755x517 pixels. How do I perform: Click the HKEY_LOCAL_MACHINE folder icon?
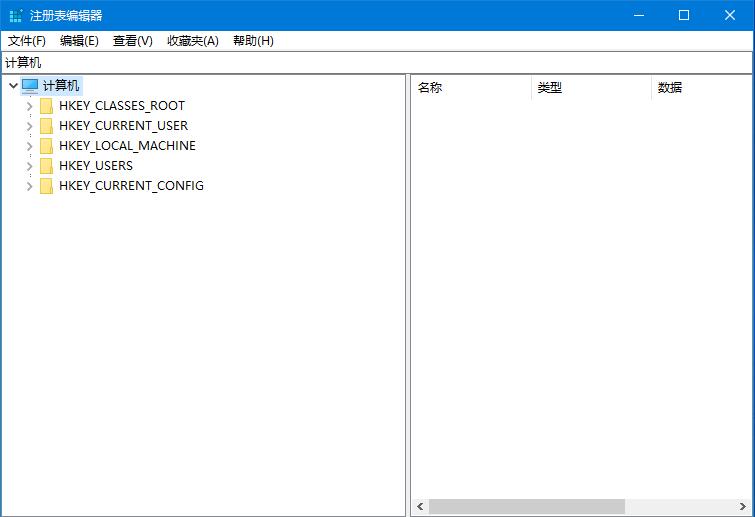point(46,146)
